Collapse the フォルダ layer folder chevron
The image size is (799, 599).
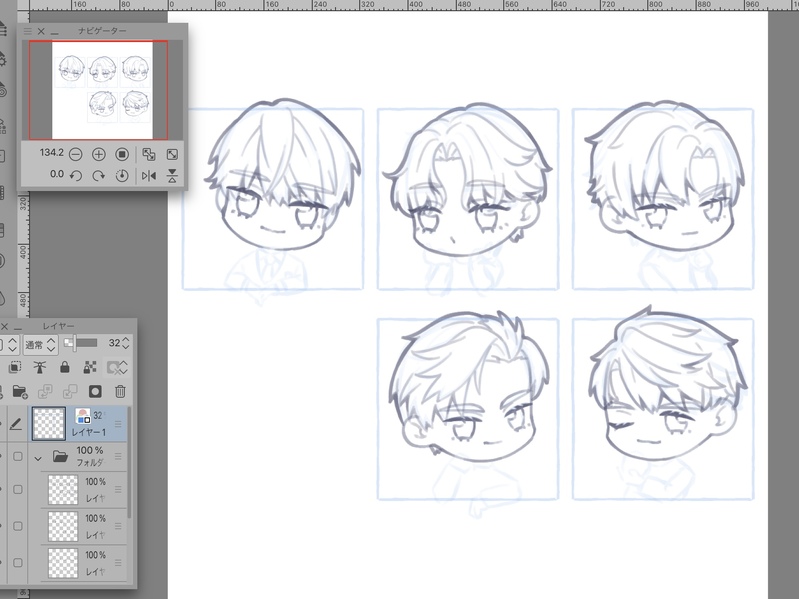38,458
